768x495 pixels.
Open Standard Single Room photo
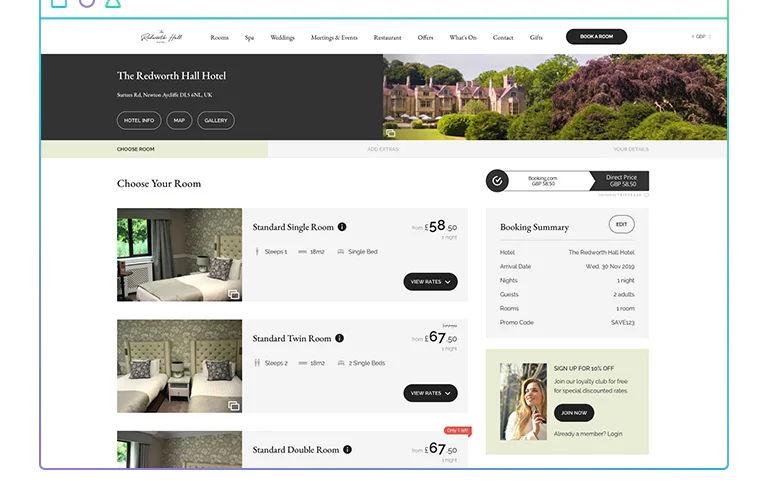tap(179, 255)
